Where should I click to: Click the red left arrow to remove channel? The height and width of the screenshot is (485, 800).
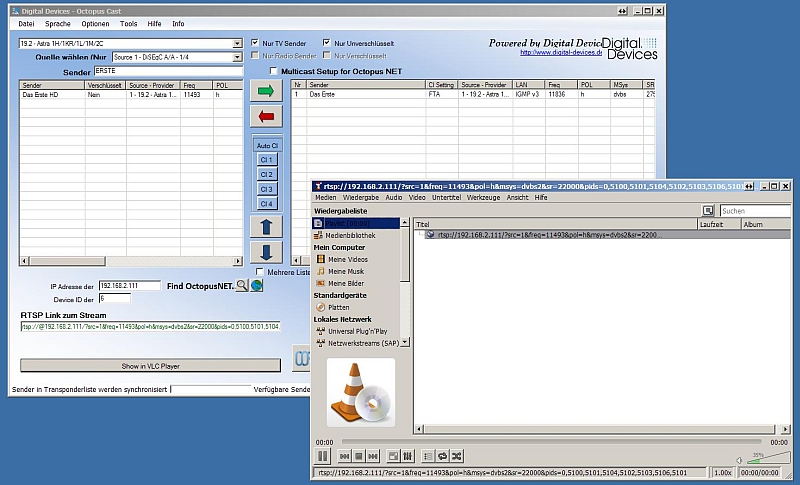click(266, 119)
